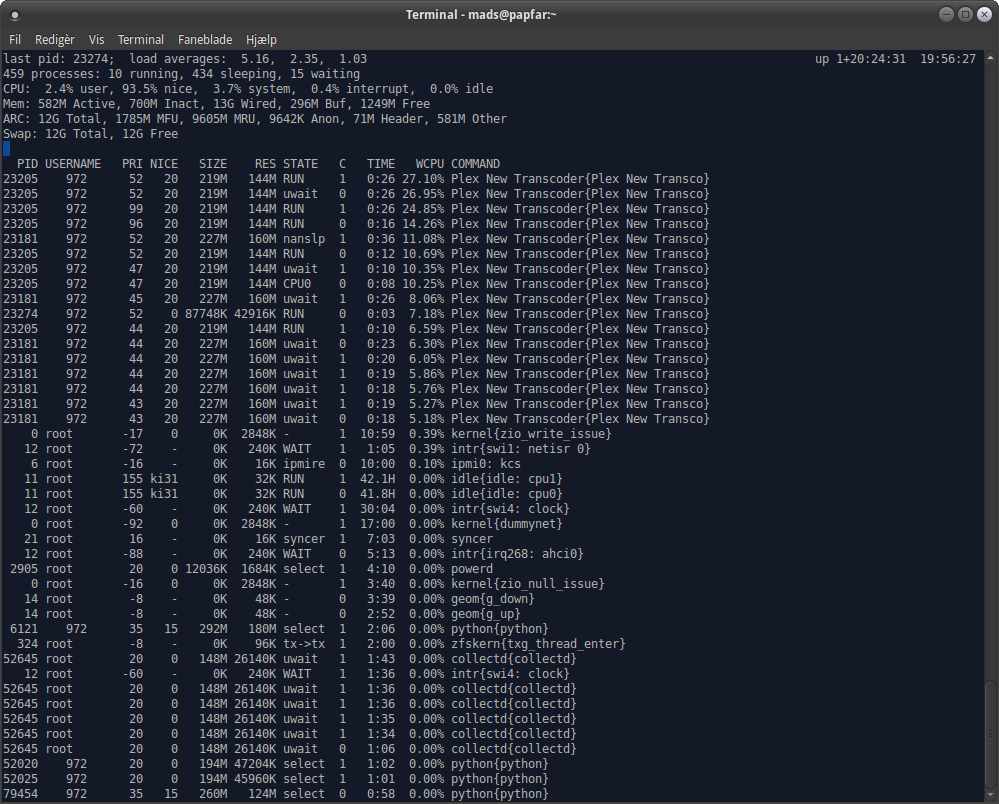Click 'kernel{zio_null_issue}' command

528,584
